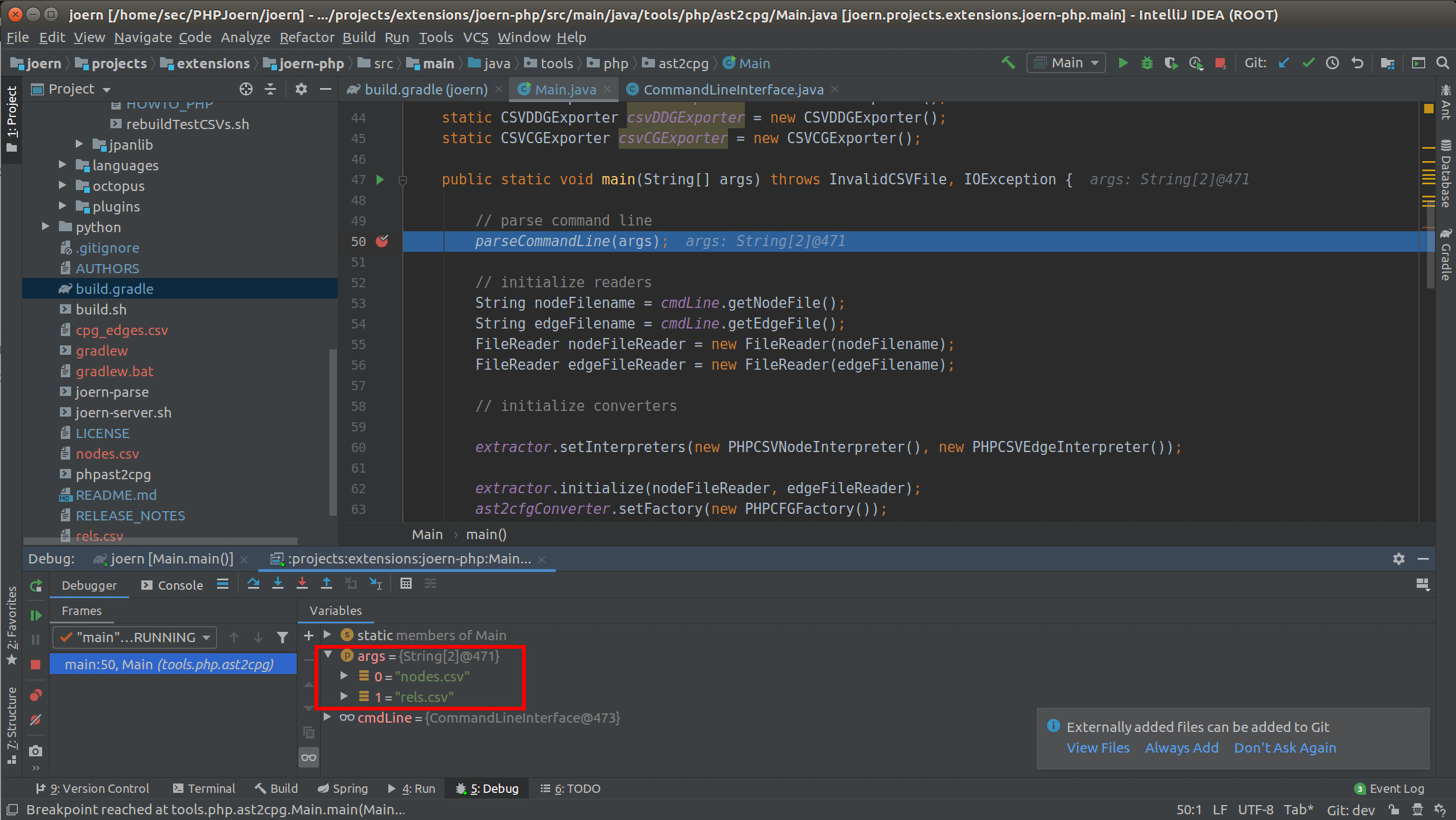This screenshot has height=820, width=1456.
Task: Open Search Everywhere magnifier
Action: pos(1442,63)
